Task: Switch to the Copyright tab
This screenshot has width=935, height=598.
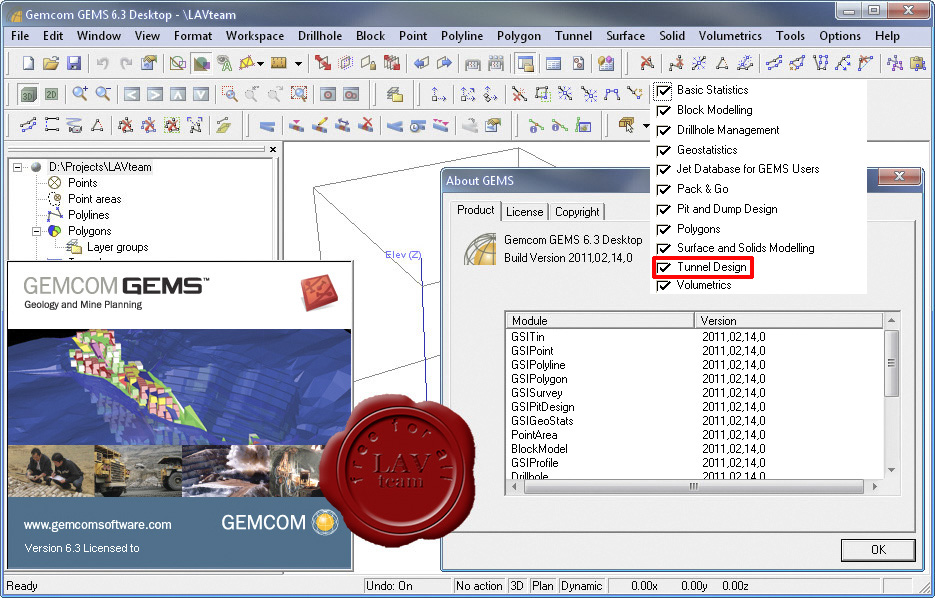Action: (577, 212)
